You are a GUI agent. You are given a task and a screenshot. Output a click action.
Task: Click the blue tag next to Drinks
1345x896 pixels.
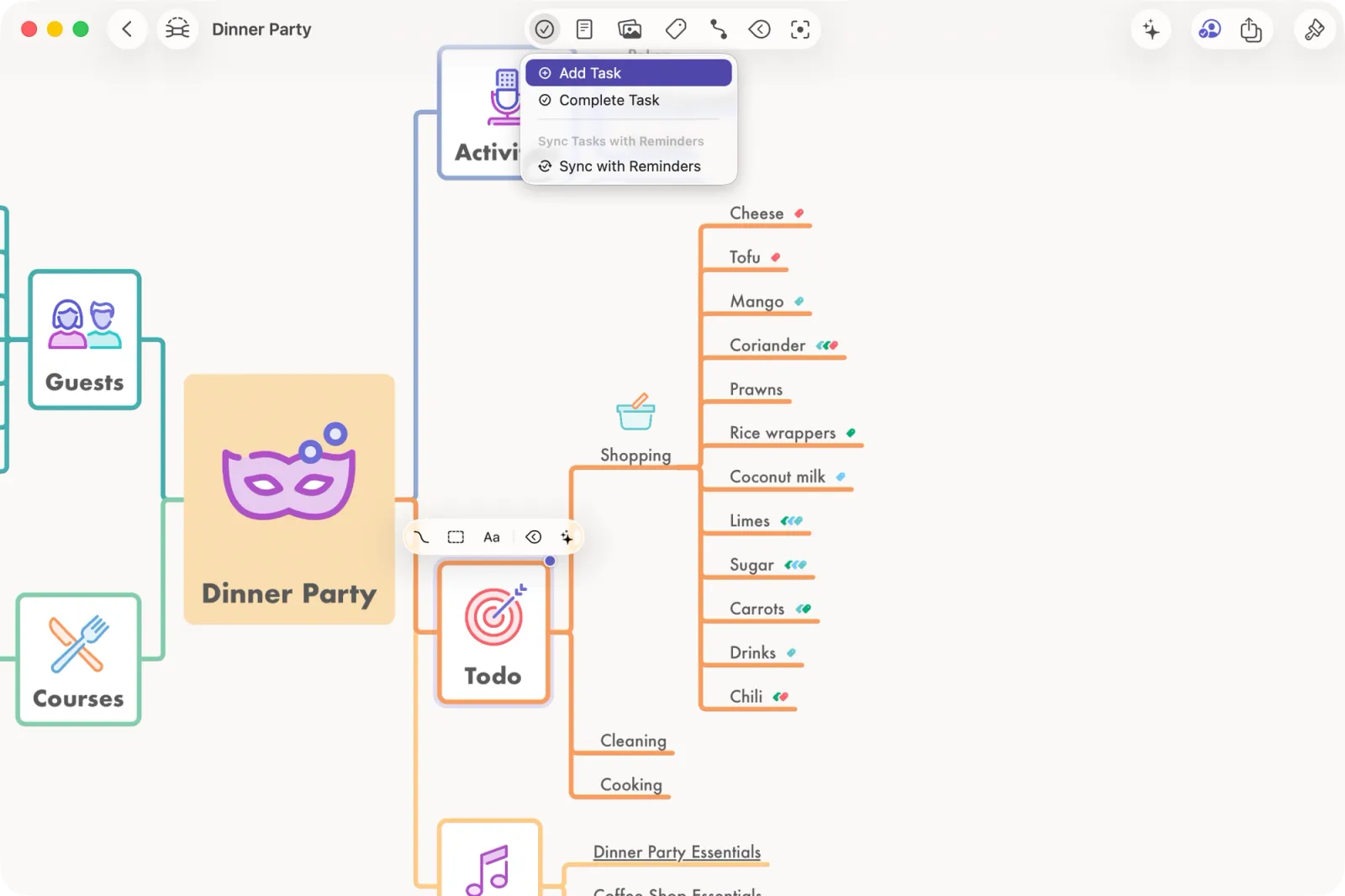pyautogui.click(x=791, y=652)
